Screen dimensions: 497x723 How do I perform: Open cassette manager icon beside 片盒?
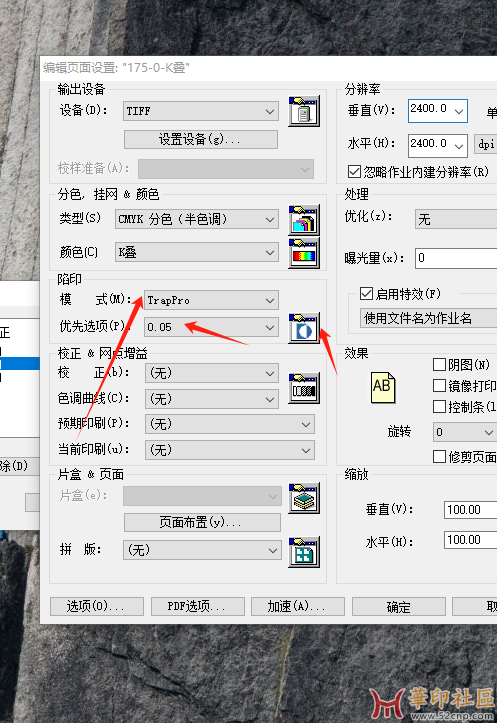coord(304,498)
